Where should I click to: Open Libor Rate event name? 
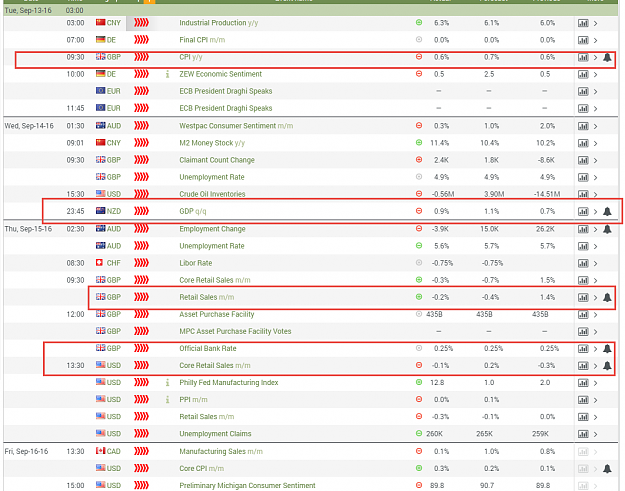[x=196, y=263]
